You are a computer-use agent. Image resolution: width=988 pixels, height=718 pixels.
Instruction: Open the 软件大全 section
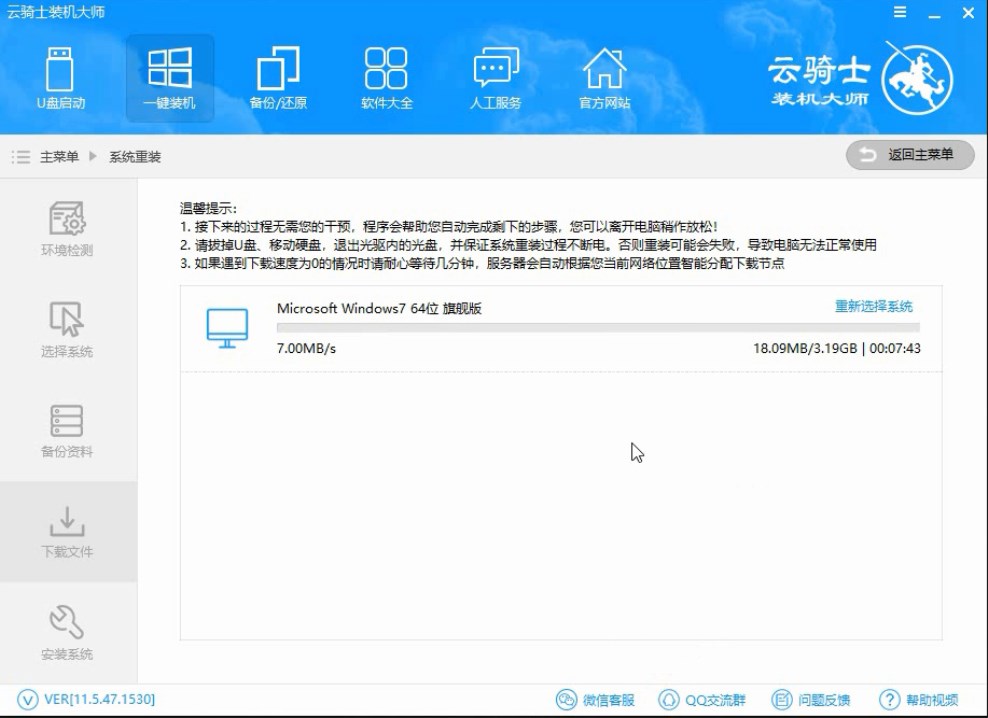(x=386, y=78)
